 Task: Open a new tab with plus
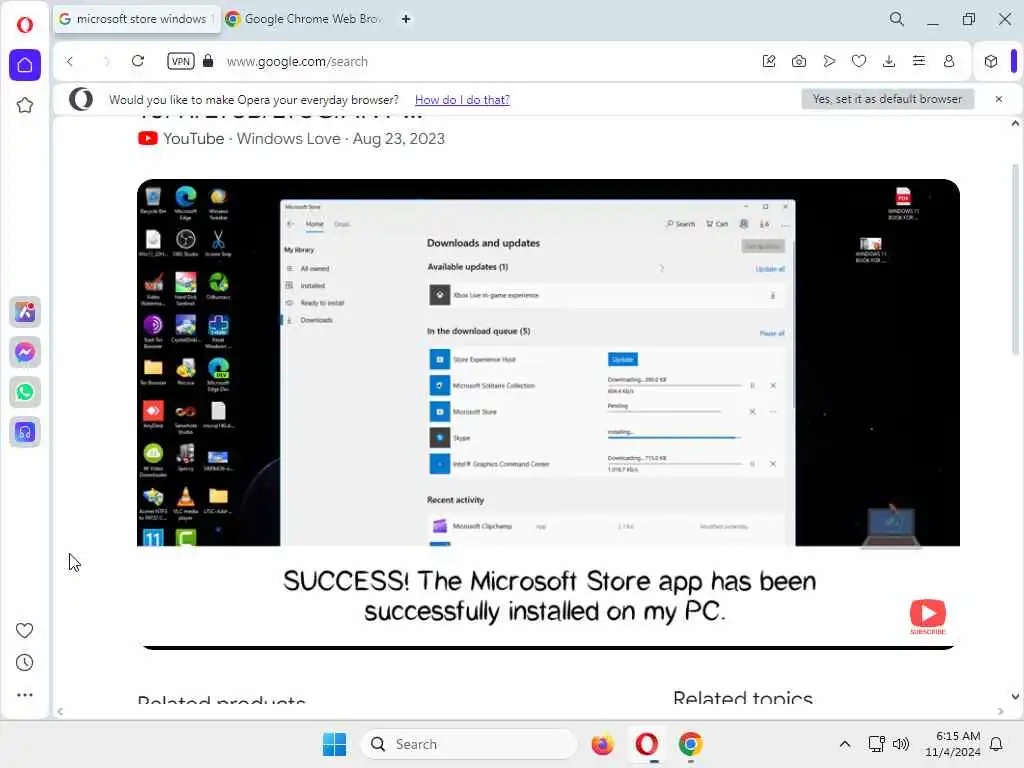[x=406, y=19]
